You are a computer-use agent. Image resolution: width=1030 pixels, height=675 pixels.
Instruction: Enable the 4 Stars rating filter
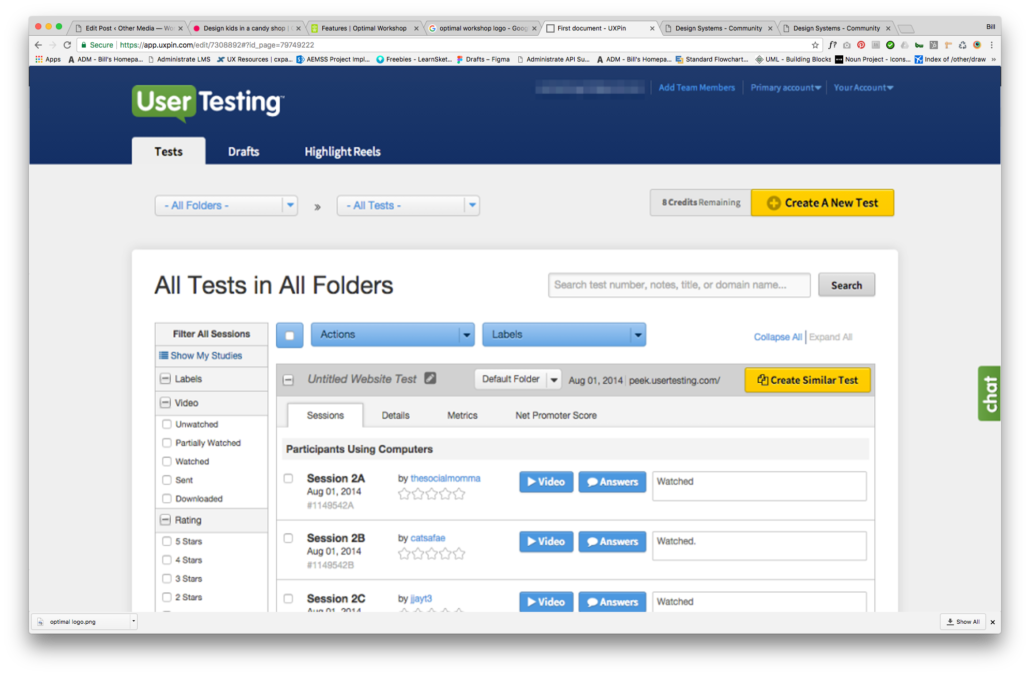(x=167, y=559)
